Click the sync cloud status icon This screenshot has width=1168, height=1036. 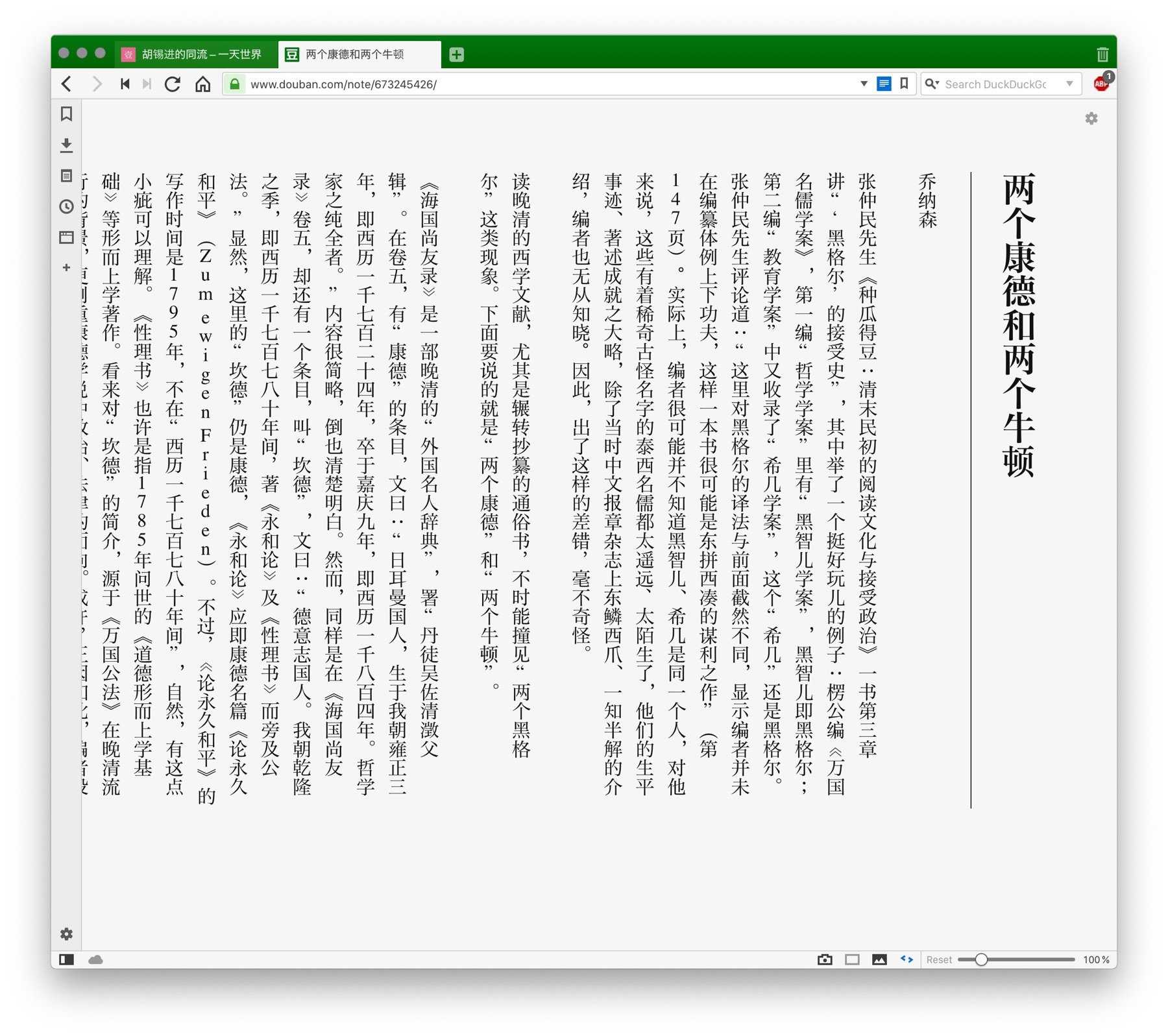coord(95,959)
